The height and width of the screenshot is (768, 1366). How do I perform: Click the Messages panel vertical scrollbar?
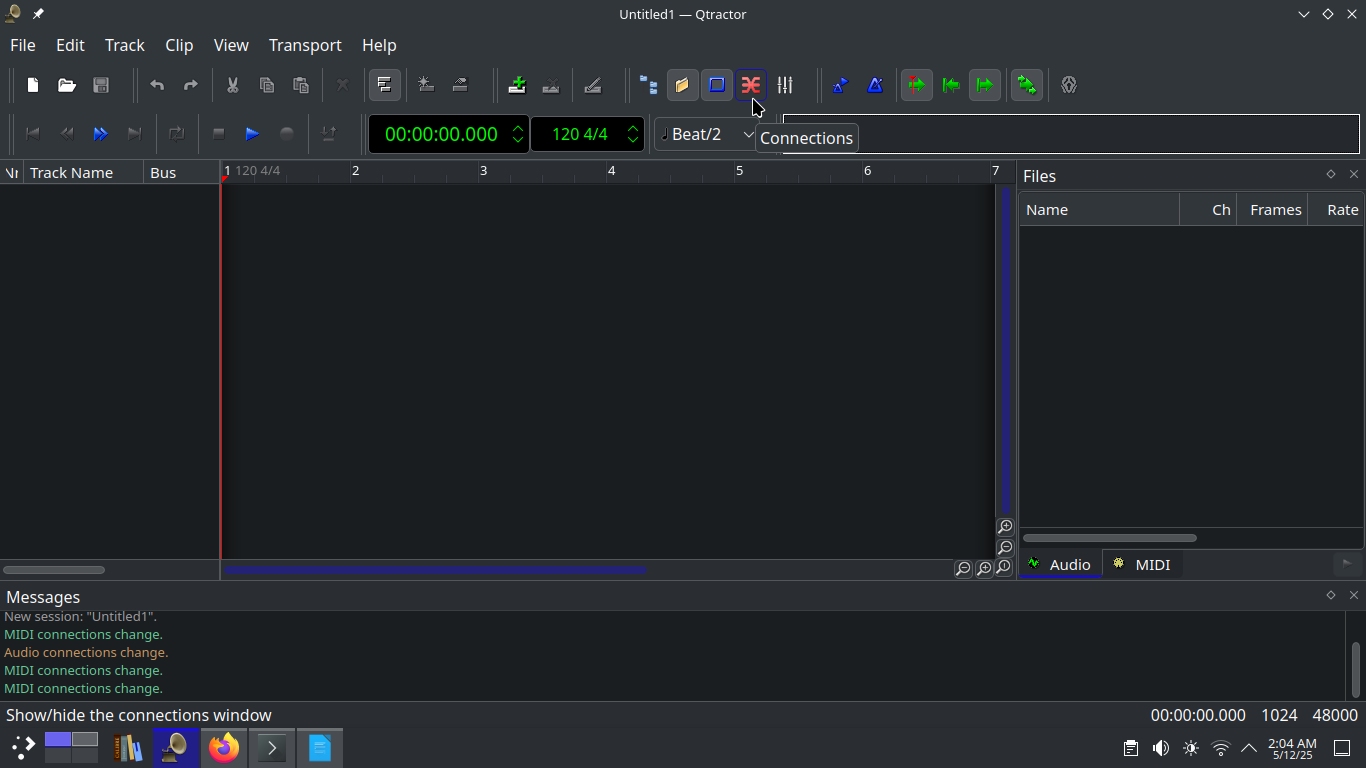click(1356, 668)
